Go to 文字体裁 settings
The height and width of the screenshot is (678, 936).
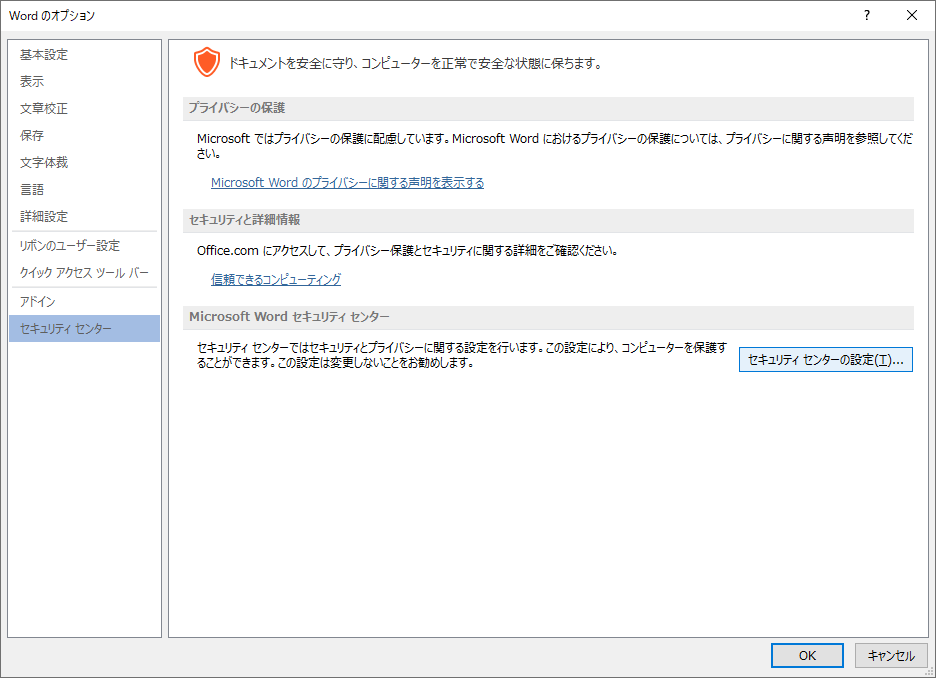(x=44, y=163)
